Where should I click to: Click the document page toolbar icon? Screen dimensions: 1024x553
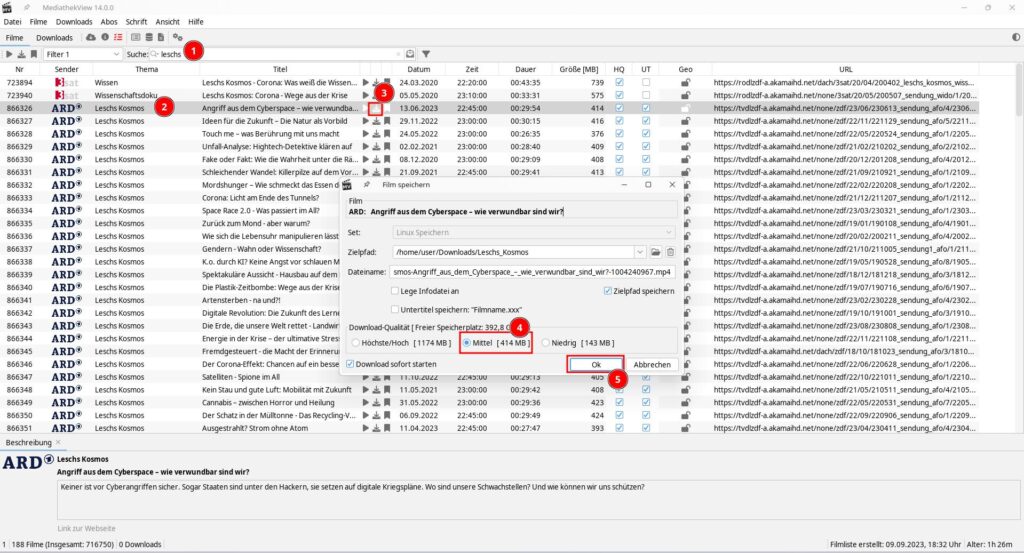161,37
